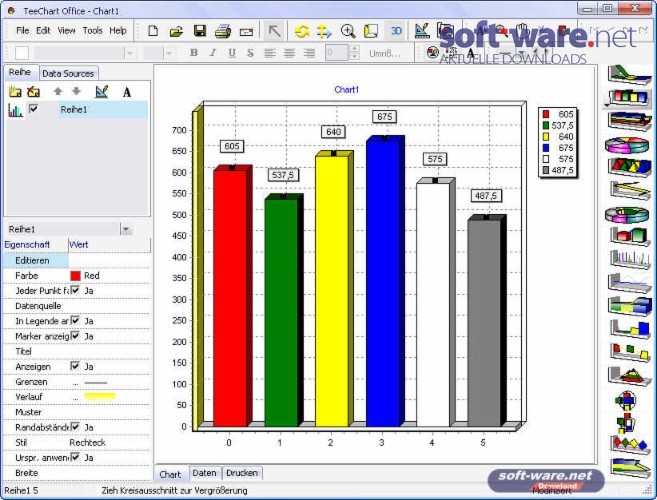Open the File menu

(23, 31)
